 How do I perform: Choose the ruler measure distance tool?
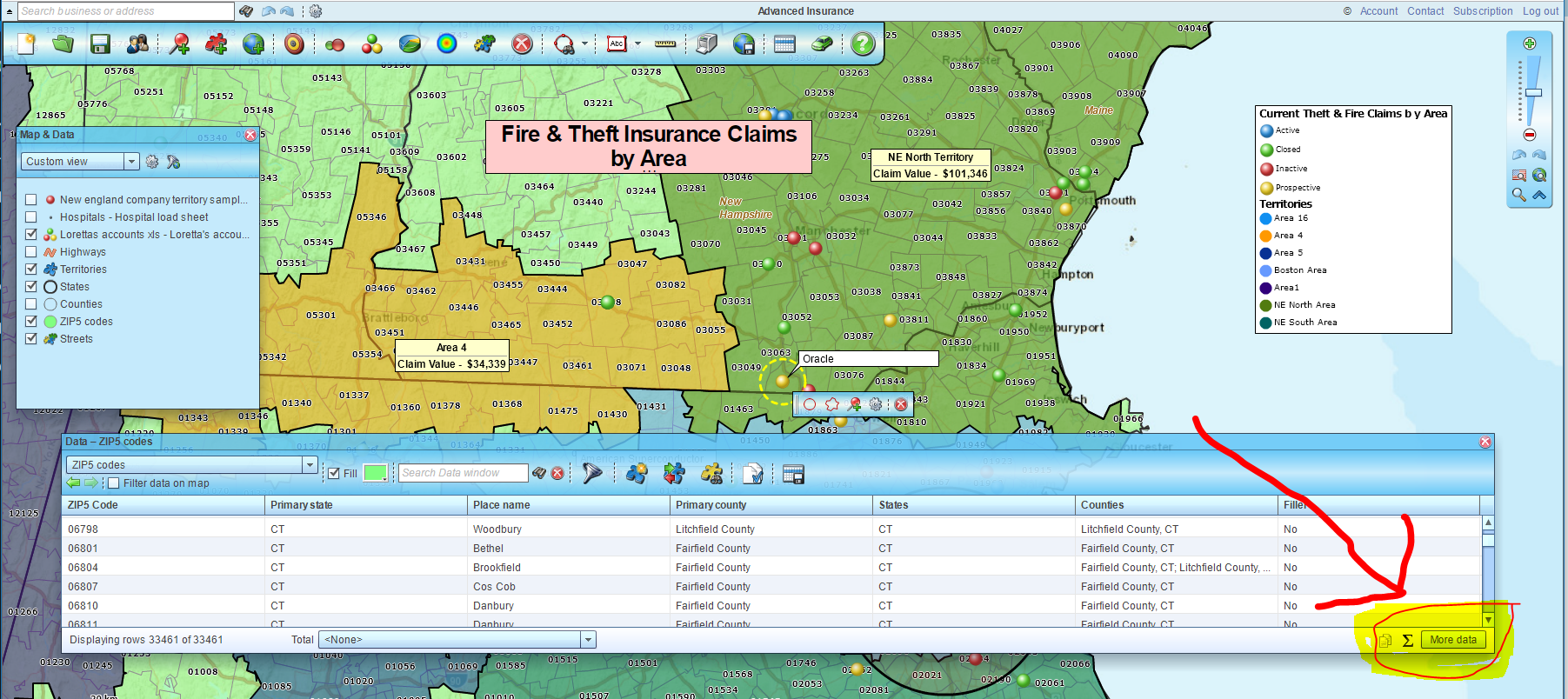[665, 43]
